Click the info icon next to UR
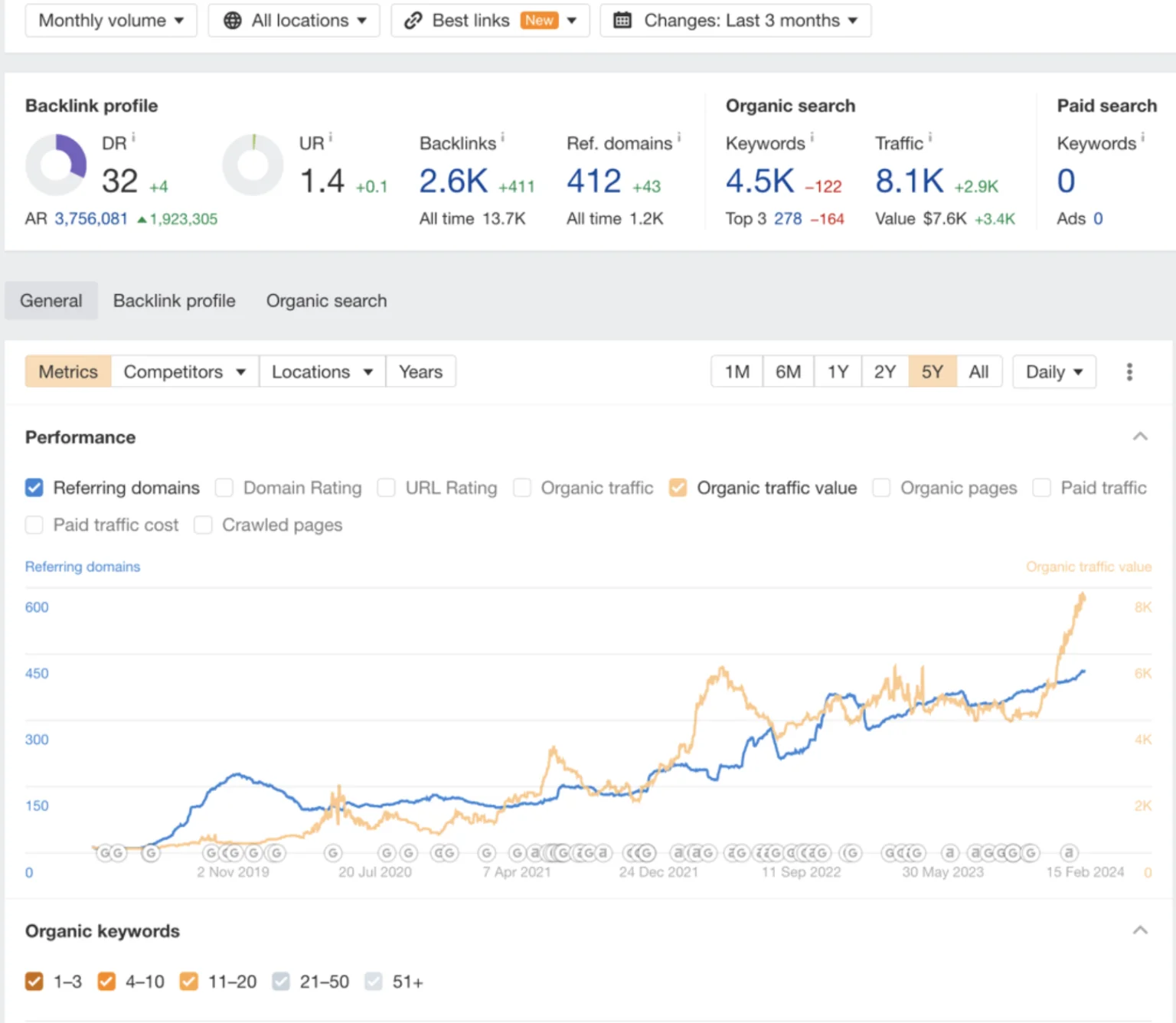1176x1023 pixels. (331, 138)
